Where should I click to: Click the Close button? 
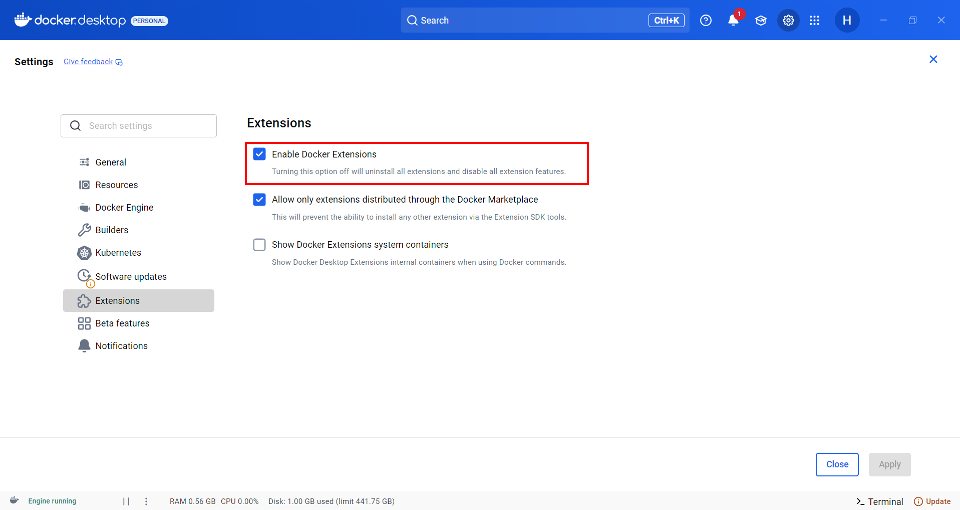pyautogui.click(x=837, y=464)
